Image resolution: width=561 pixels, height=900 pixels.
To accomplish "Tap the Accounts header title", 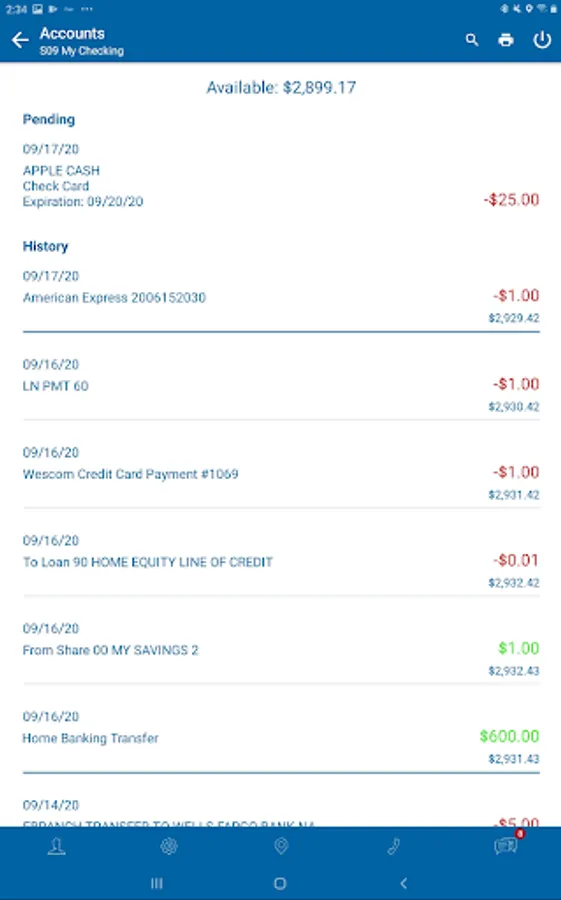I will pyautogui.click(x=72, y=33).
